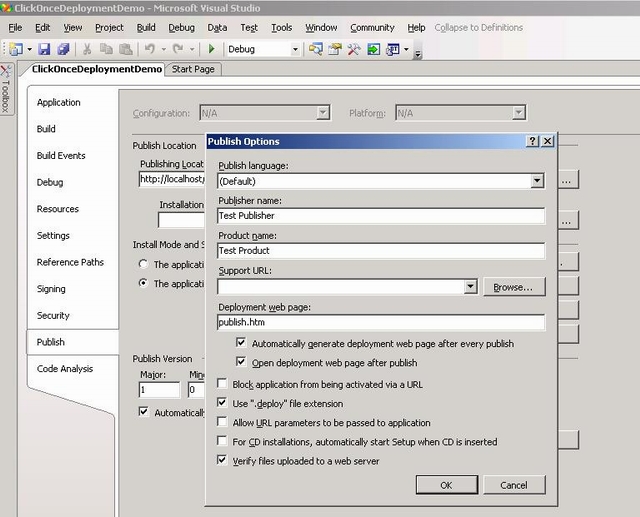Click the Publisher name text field
Viewport: 640px width, 517px height.
pyautogui.click(x=381, y=215)
